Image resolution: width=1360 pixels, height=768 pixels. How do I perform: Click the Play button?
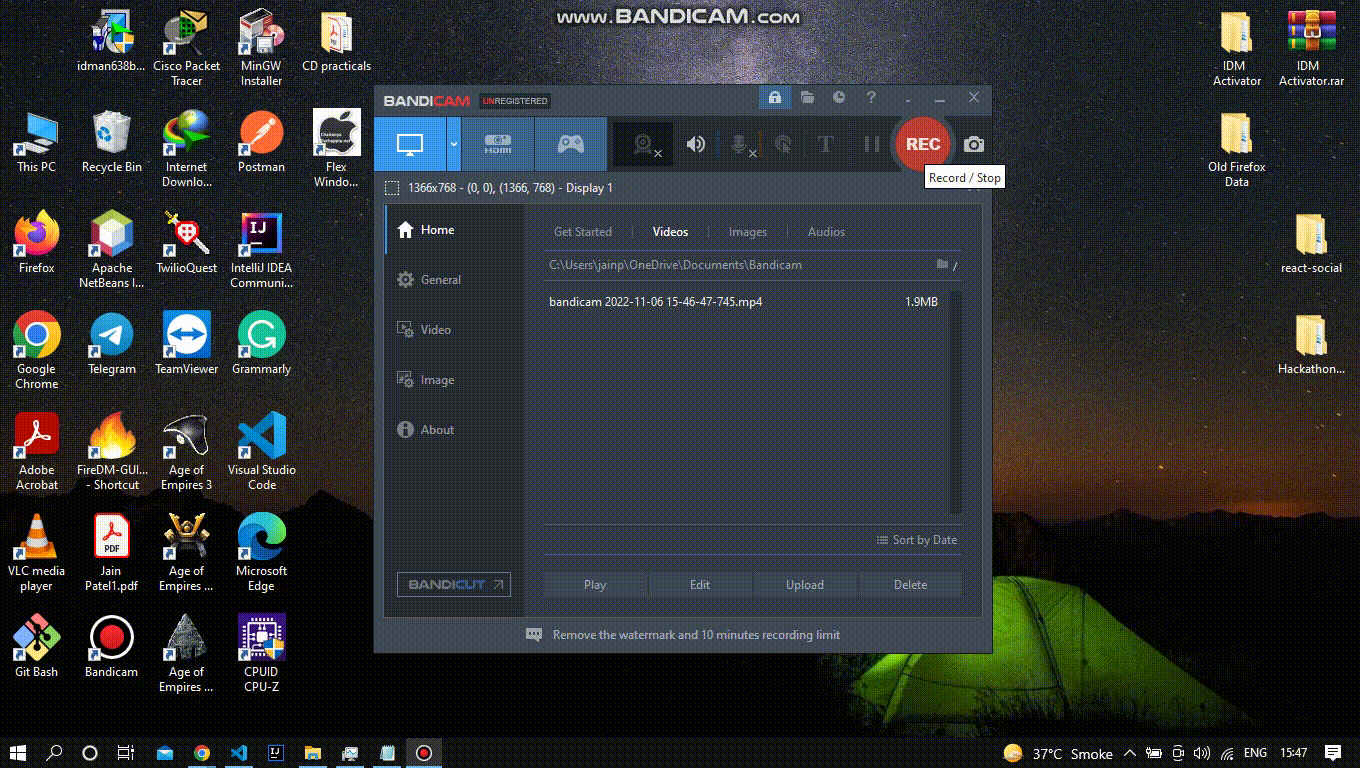pyautogui.click(x=595, y=585)
